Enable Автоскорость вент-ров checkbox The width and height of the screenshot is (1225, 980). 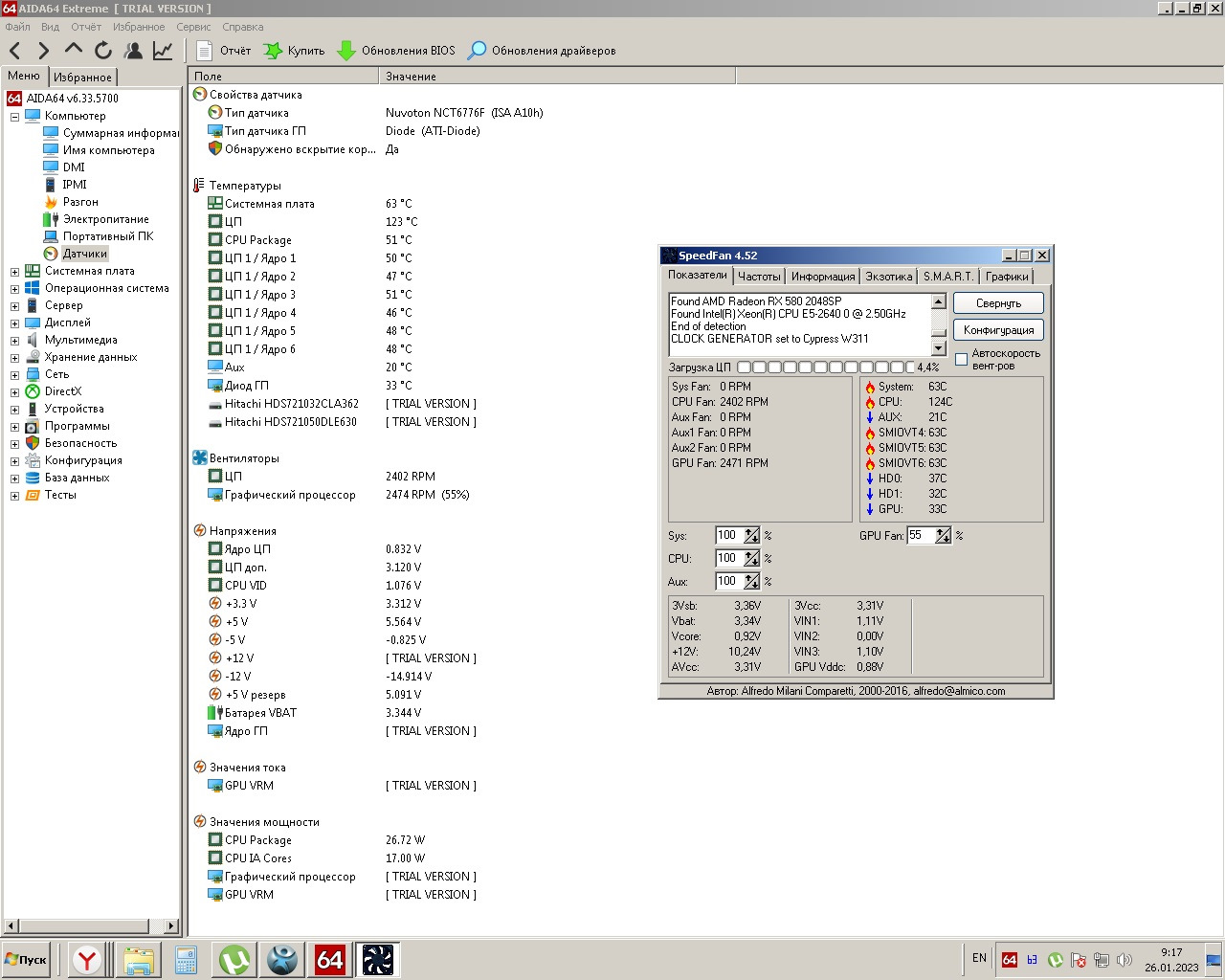[962, 360]
